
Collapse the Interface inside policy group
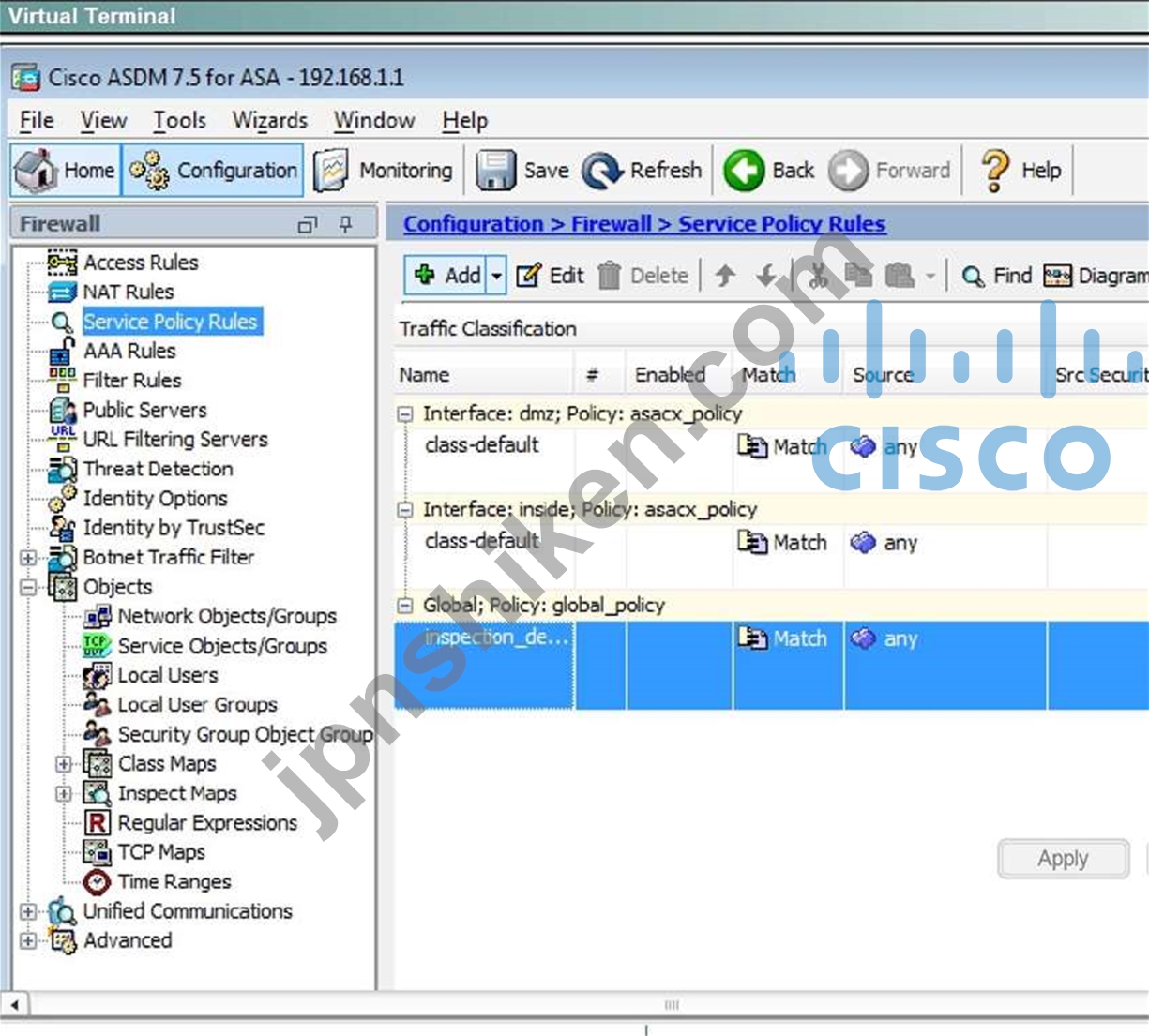[x=405, y=510]
